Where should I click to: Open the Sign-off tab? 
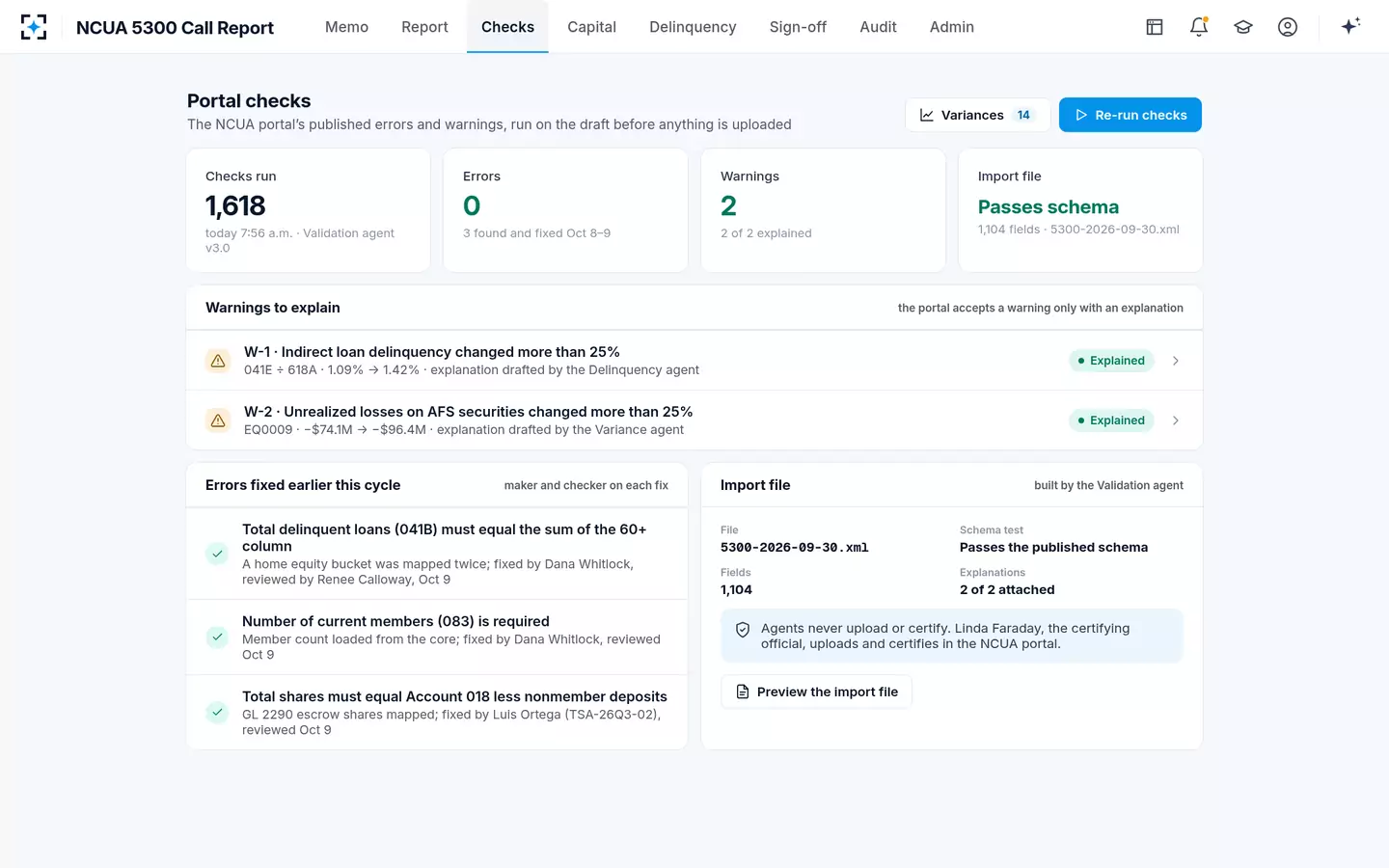[x=798, y=27]
